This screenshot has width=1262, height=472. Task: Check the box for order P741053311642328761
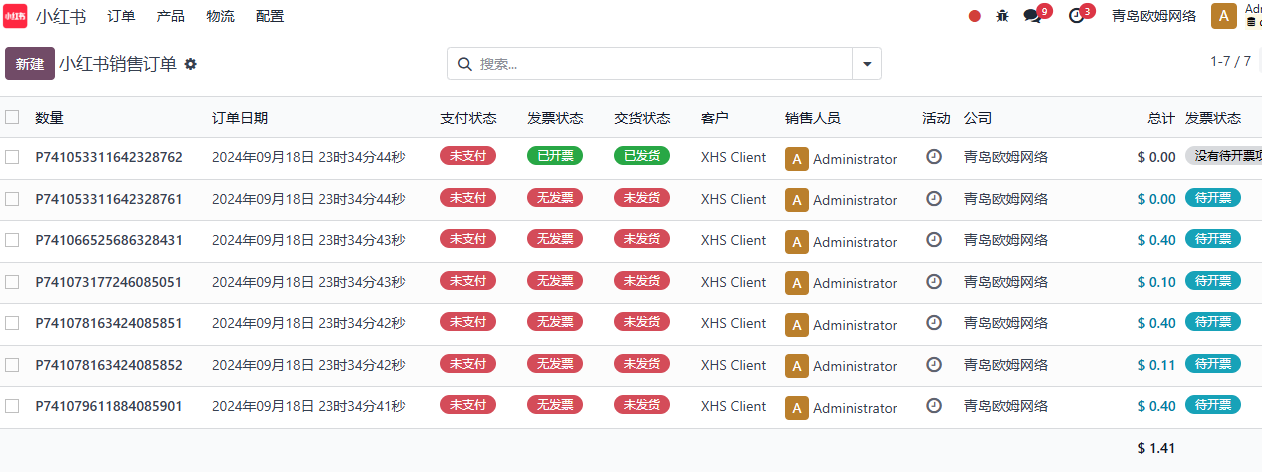point(12,199)
